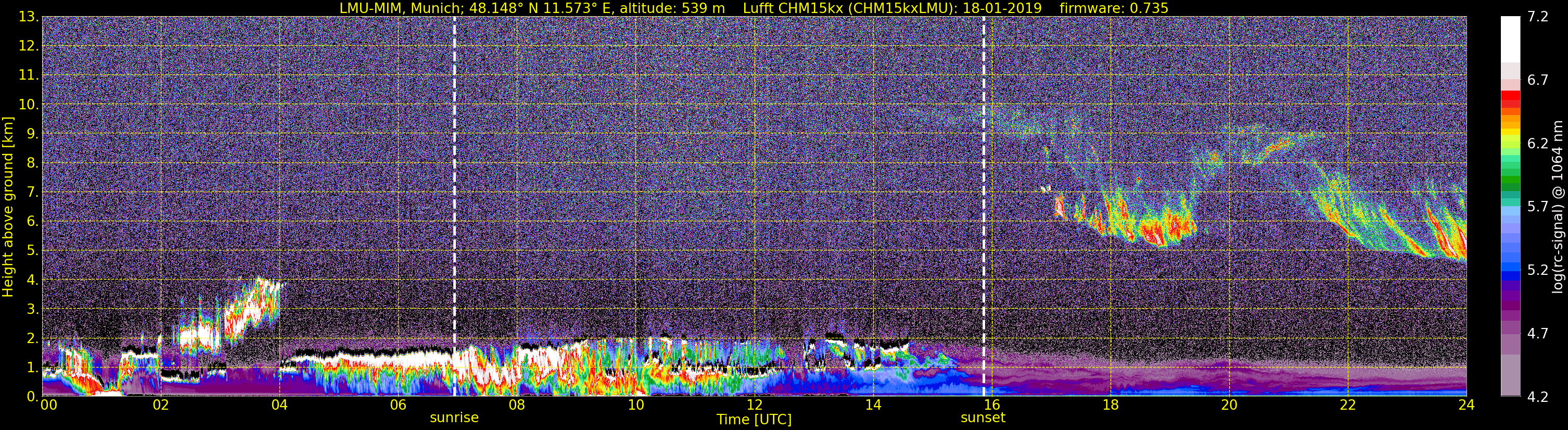The width and height of the screenshot is (1568, 430).
Task: Click the dashed white sunrise marker line
Action: pyautogui.click(x=454, y=207)
